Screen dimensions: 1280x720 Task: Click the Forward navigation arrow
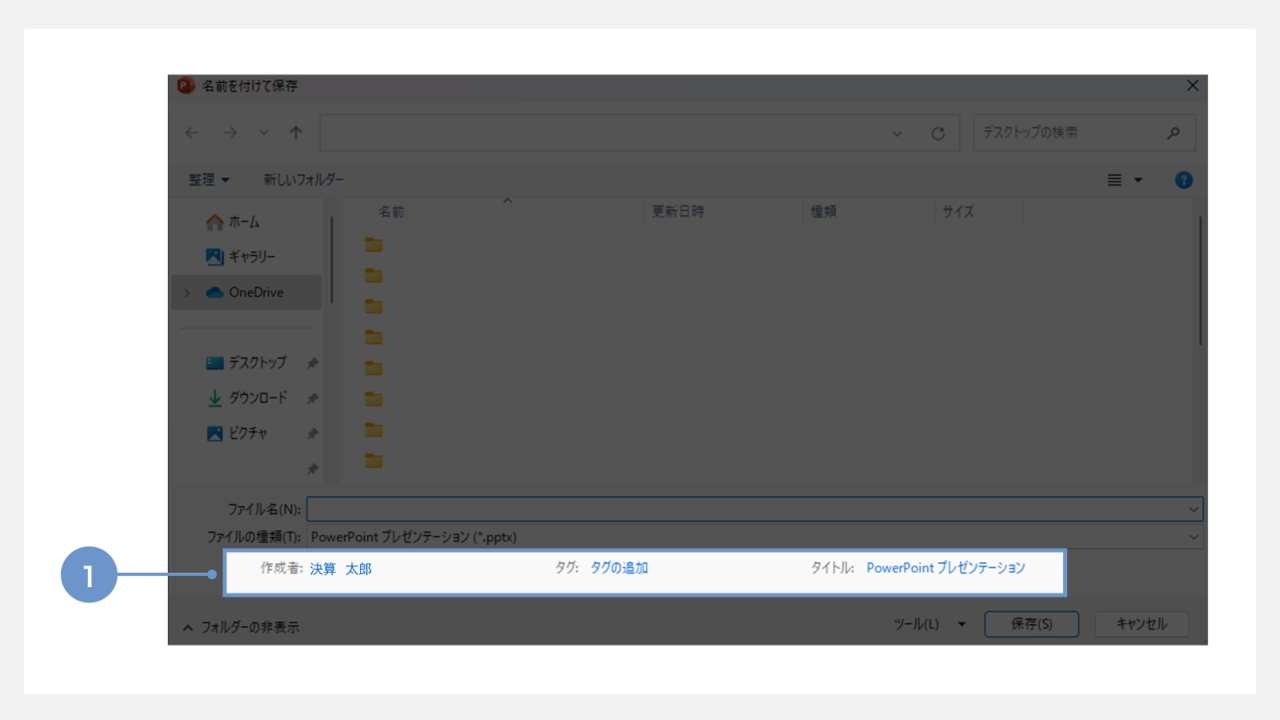(230, 133)
